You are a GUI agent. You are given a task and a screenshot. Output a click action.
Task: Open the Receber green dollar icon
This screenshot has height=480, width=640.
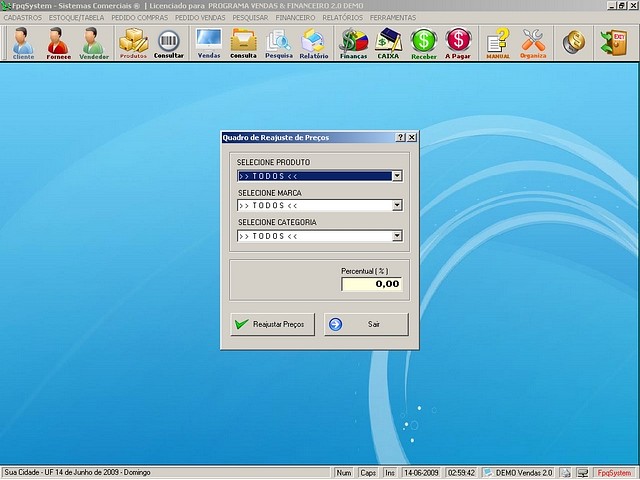(424, 43)
